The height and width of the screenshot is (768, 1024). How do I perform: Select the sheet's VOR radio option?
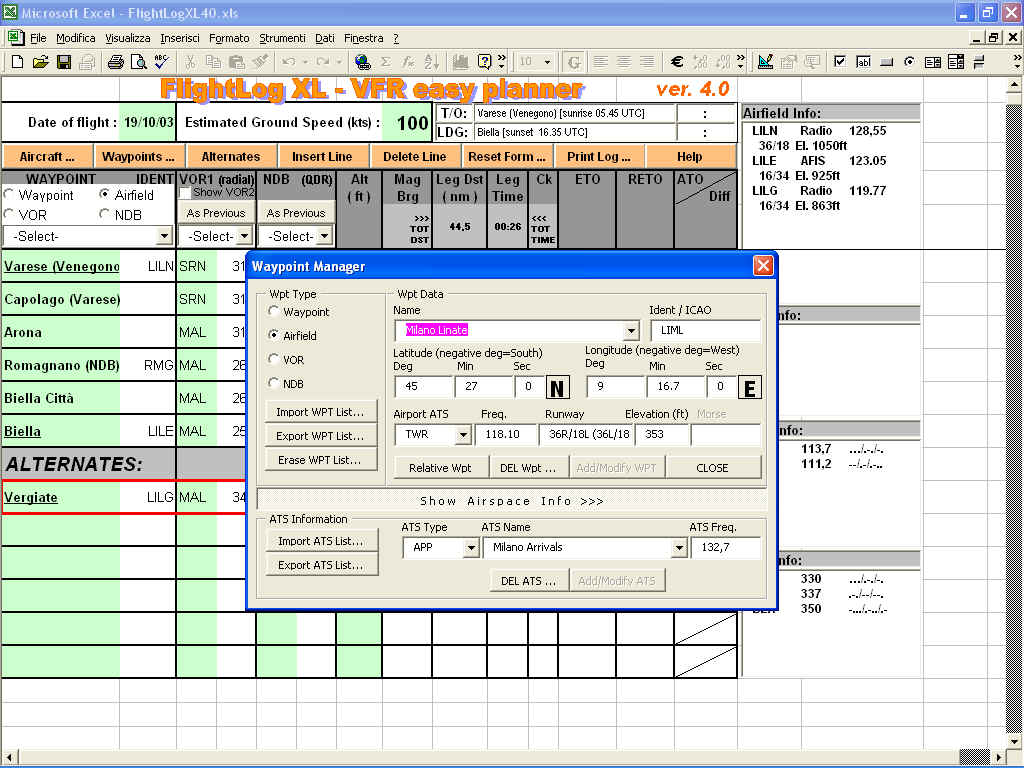(x=25, y=215)
